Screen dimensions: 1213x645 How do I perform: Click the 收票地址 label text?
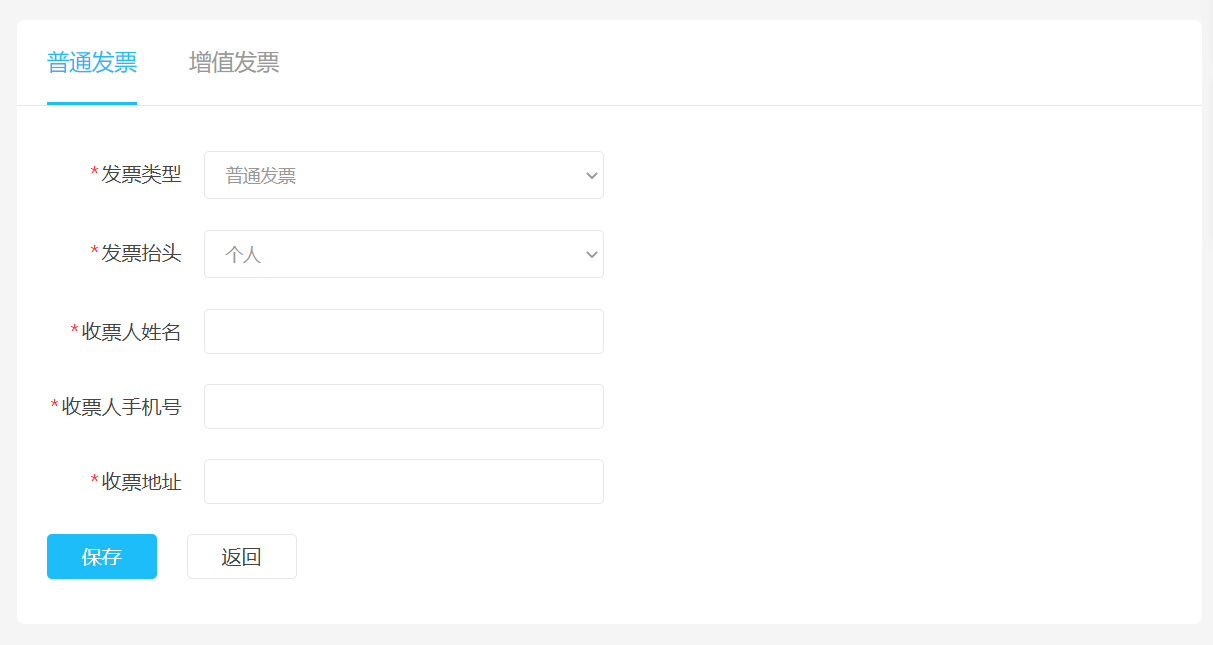tap(141, 482)
